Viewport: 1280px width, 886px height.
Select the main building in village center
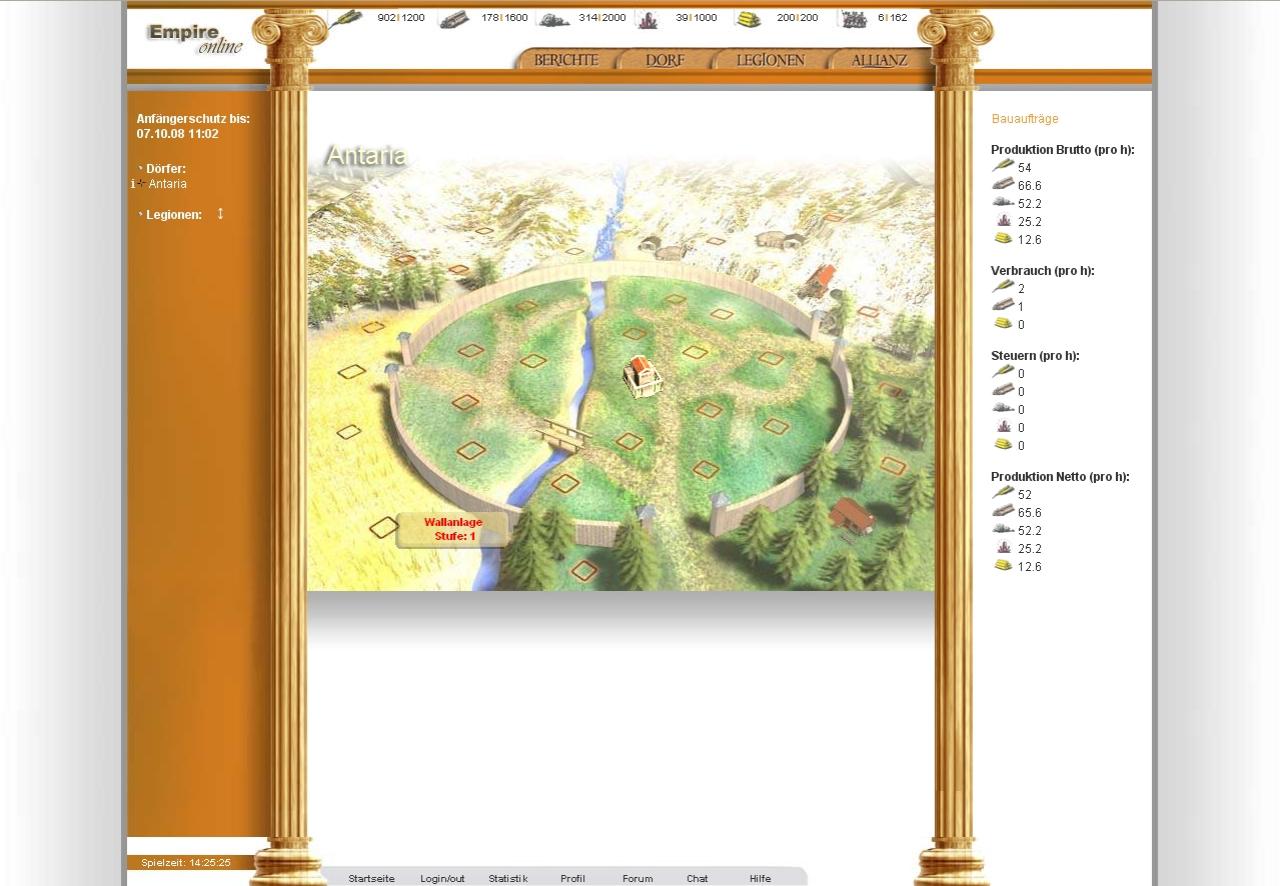642,375
